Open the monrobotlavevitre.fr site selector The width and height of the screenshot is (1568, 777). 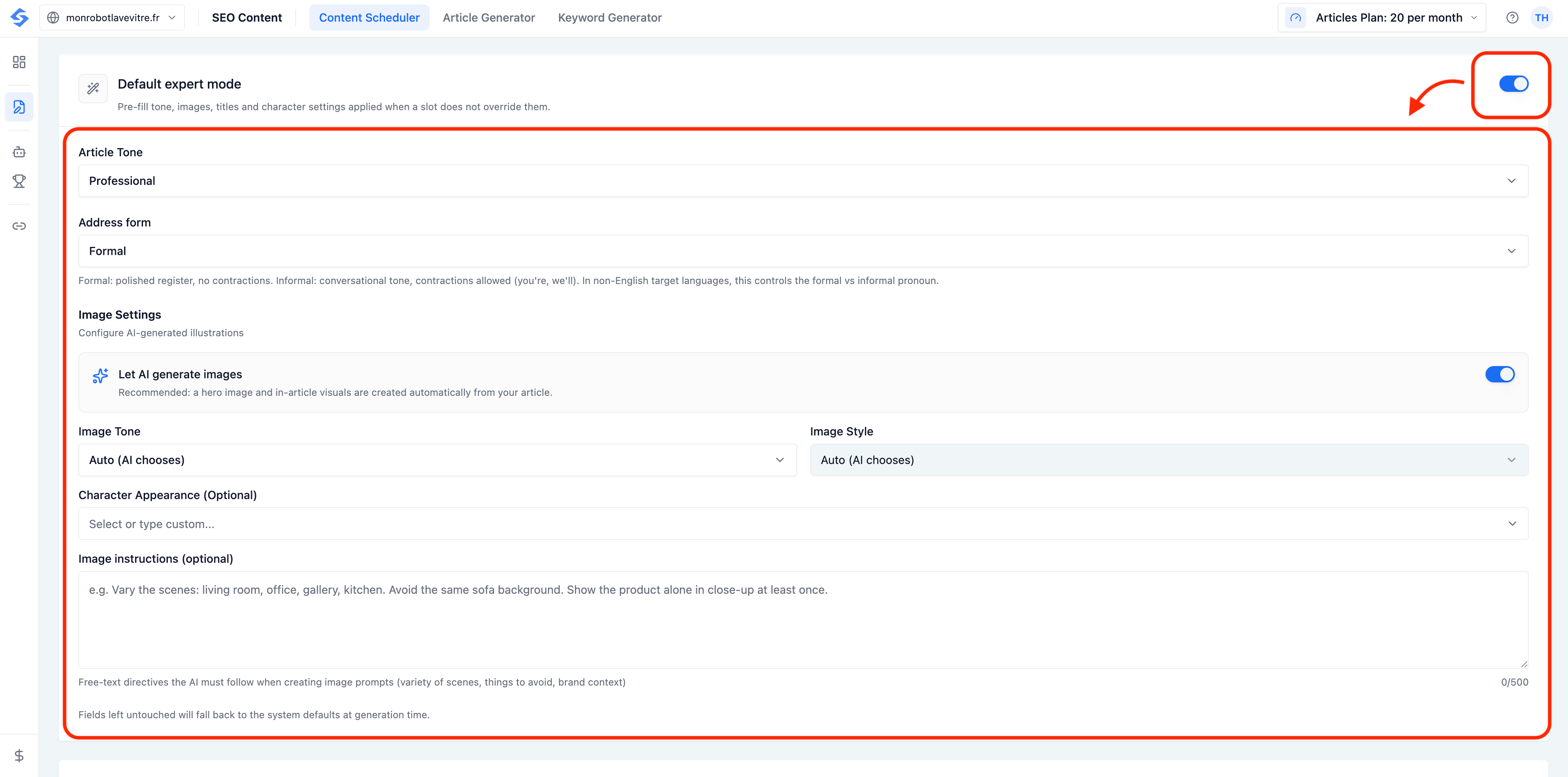(x=112, y=18)
